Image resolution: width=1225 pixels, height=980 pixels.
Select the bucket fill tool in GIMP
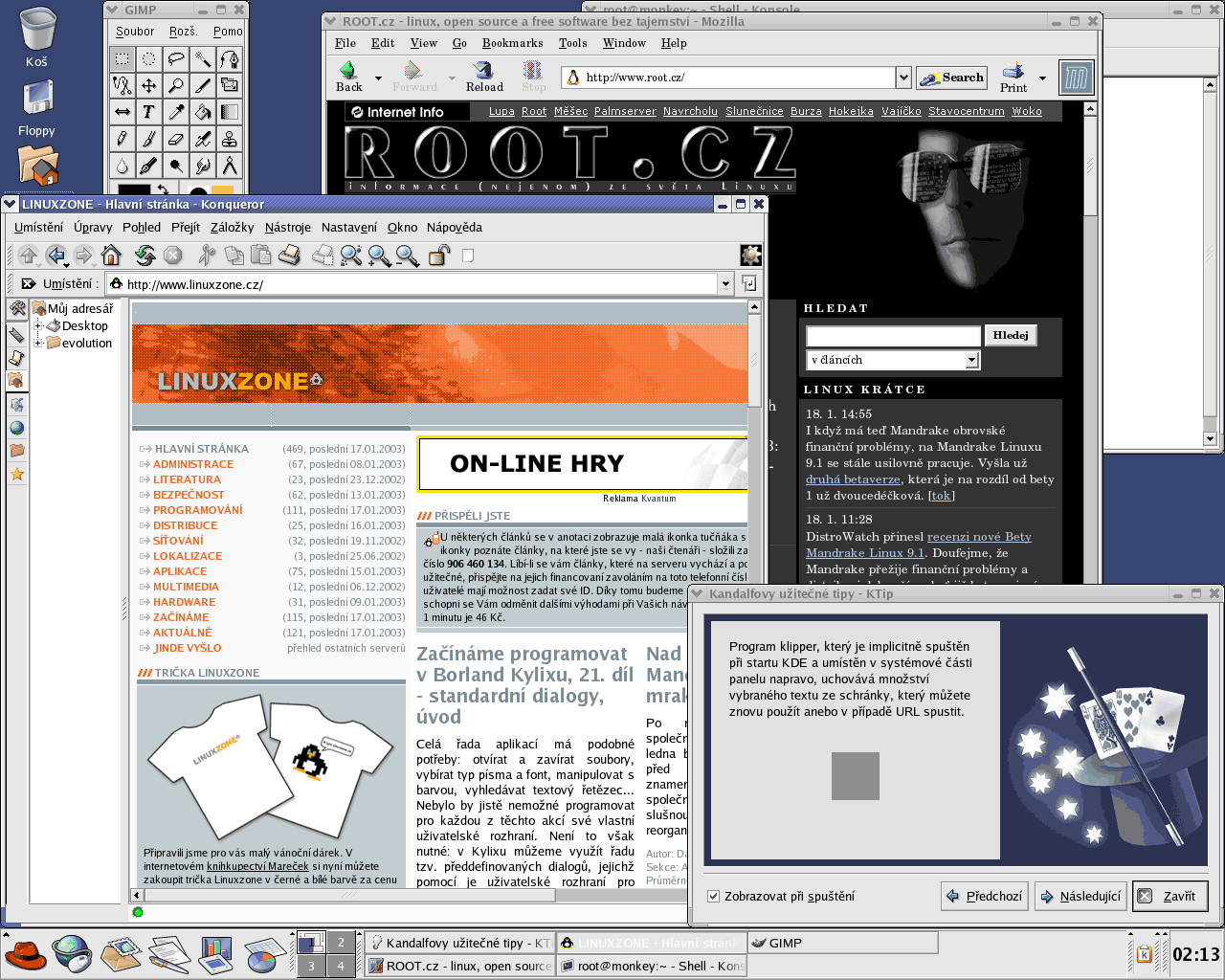(203, 113)
